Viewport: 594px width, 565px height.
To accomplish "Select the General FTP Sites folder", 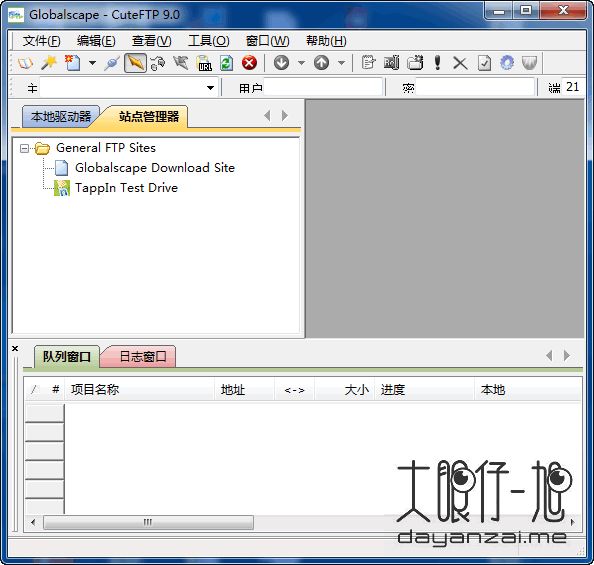I will click(x=106, y=148).
